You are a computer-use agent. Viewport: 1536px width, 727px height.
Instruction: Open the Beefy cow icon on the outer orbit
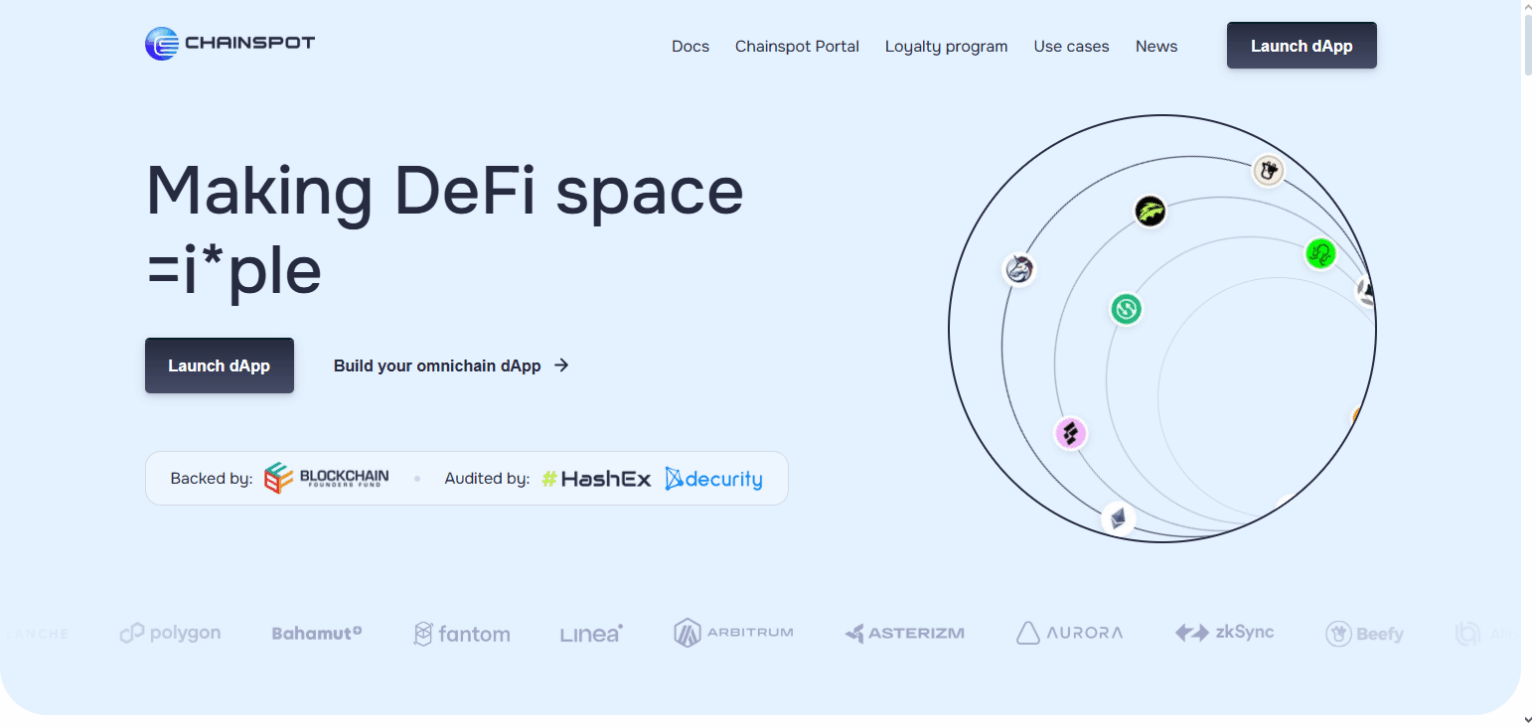(x=1268, y=171)
